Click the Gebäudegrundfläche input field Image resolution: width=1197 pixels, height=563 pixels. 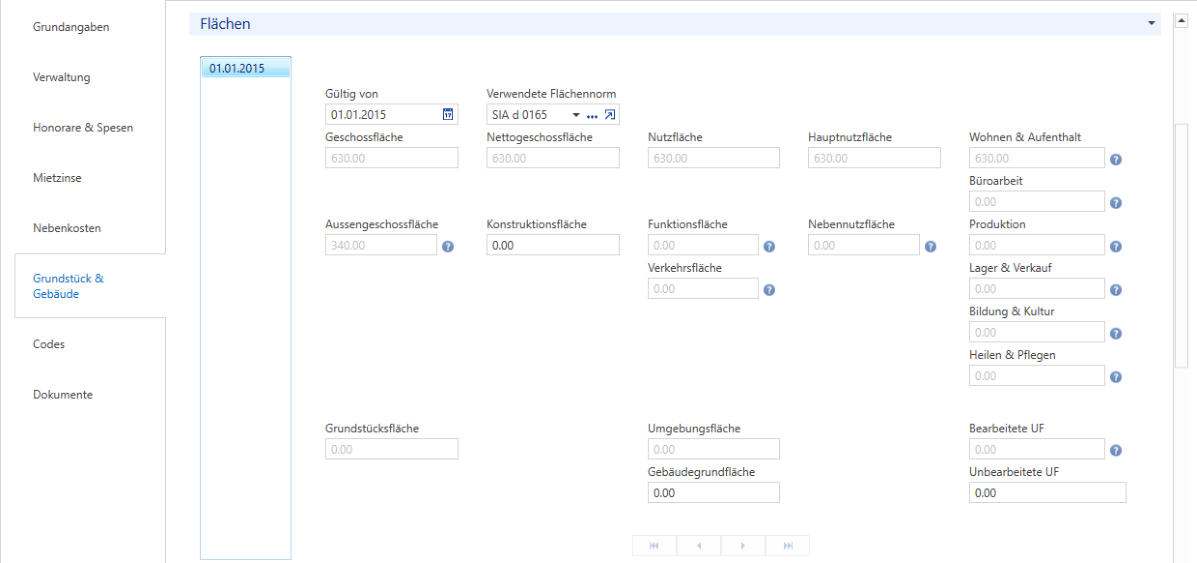coord(714,493)
